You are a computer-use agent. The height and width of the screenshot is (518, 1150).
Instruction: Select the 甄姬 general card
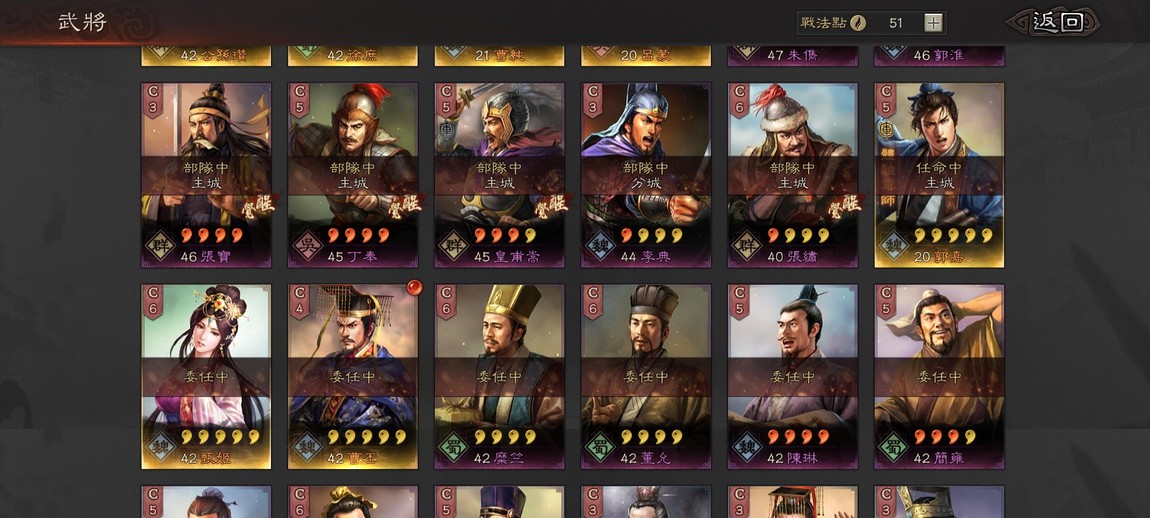tap(206, 377)
